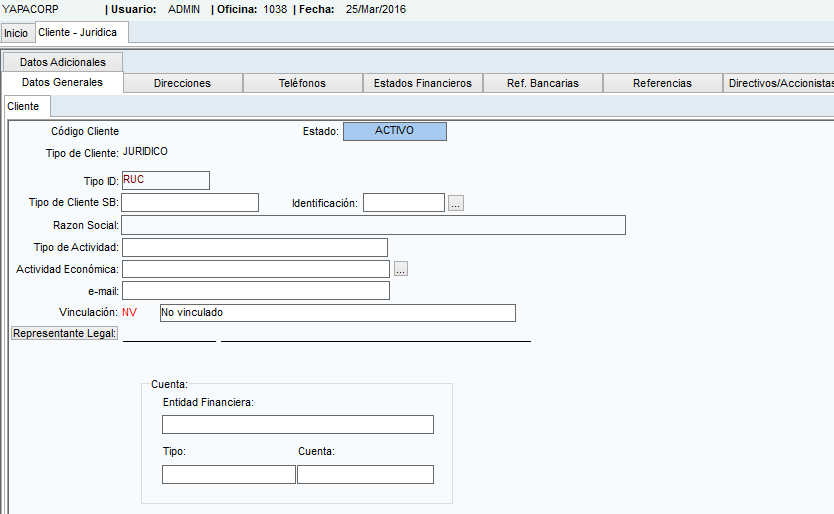Focus the Identificación input field
The width and height of the screenshot is (834, 514).
click(x=404, y=203)
